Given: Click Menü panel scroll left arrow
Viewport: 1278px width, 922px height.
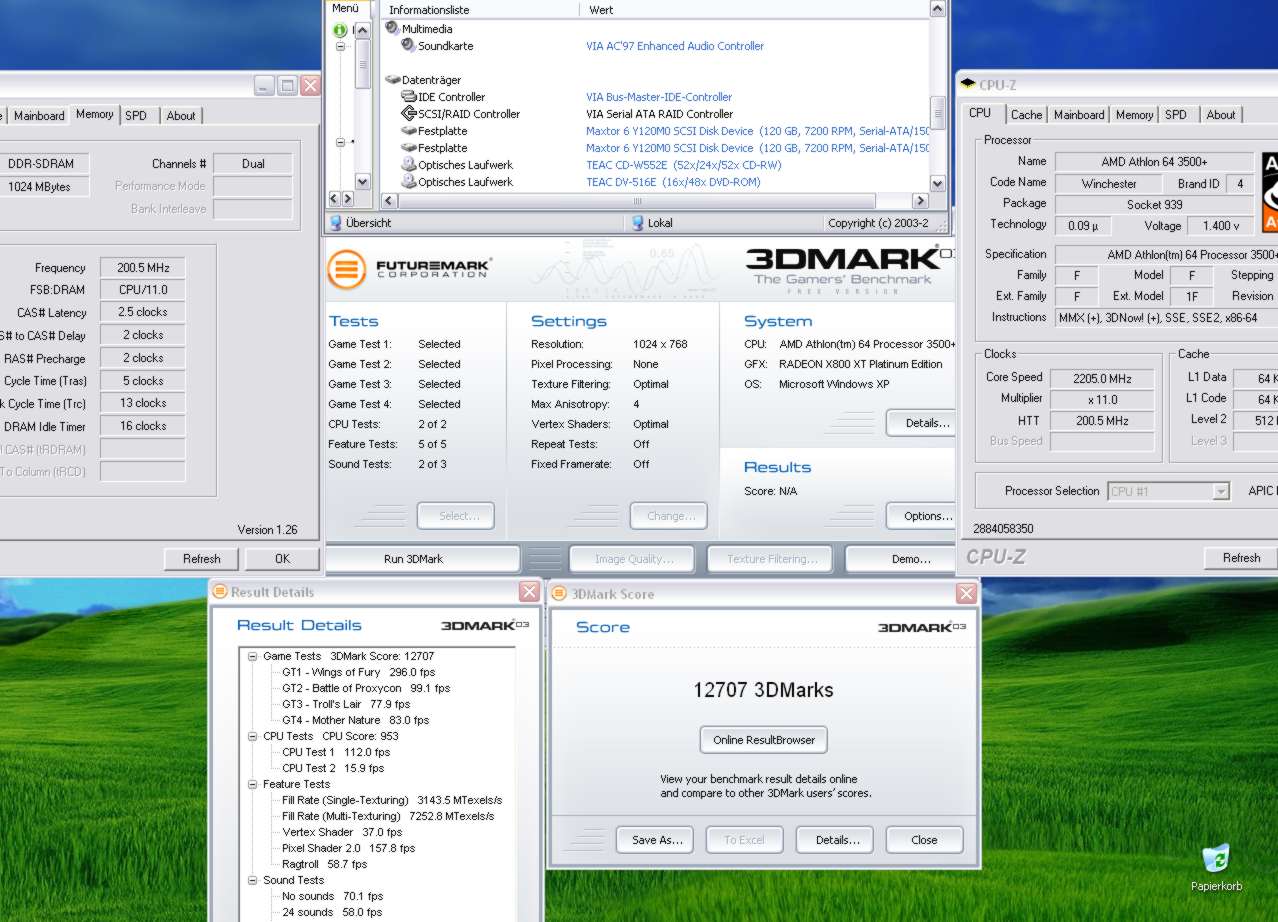Looking at the screenshot, I should tap(335, 199).
